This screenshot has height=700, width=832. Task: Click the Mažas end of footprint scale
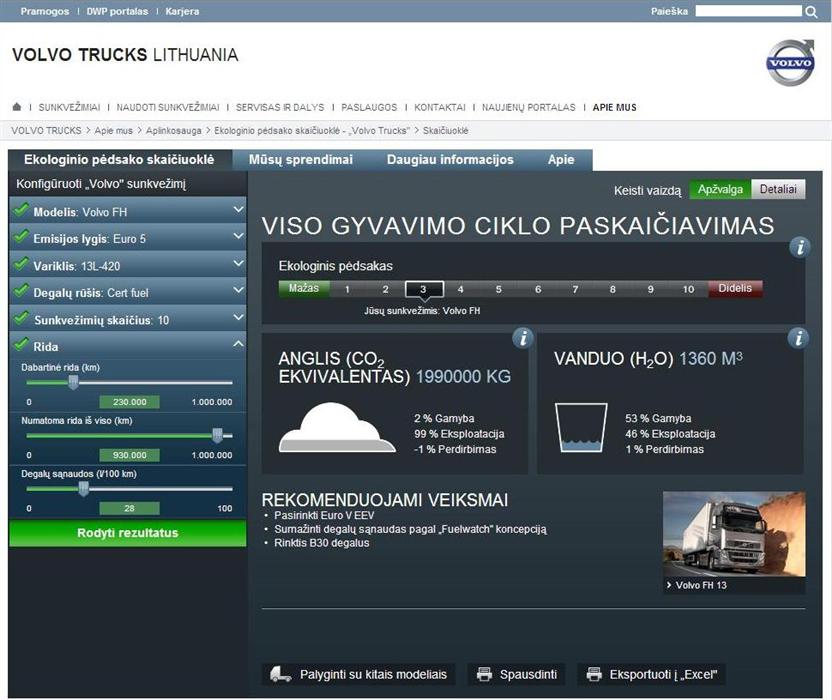point(304,288)
